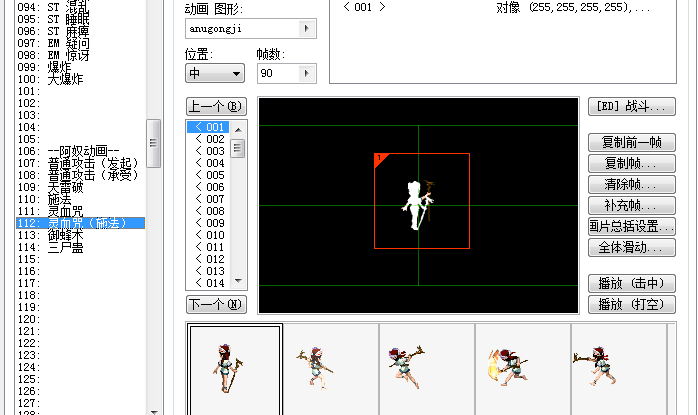Select the < 001 > timing row entry

pyautogui.click(x=502, y=7)
